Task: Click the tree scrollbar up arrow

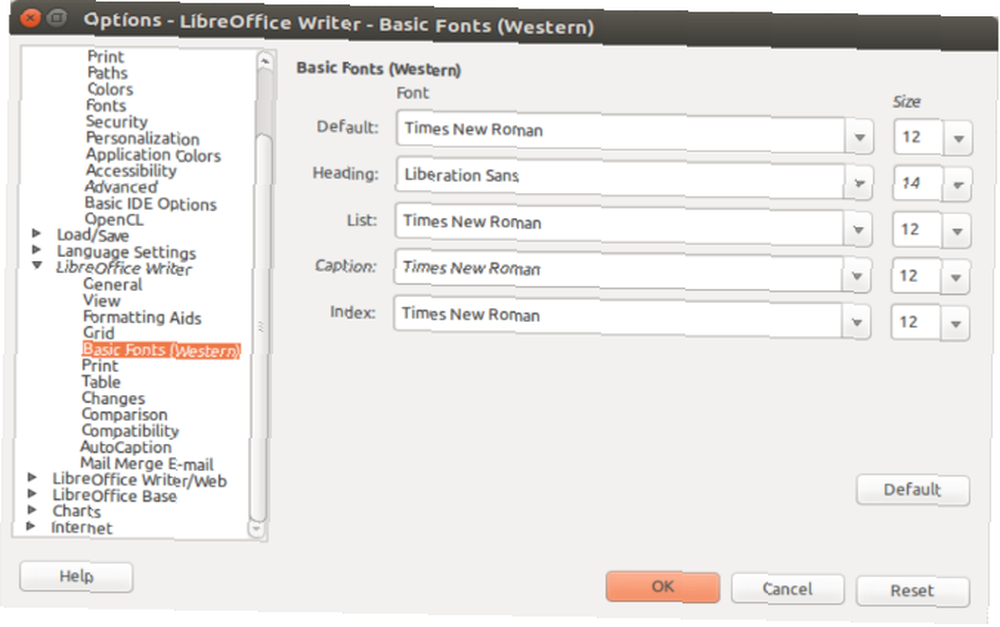Action: [264, 61]
